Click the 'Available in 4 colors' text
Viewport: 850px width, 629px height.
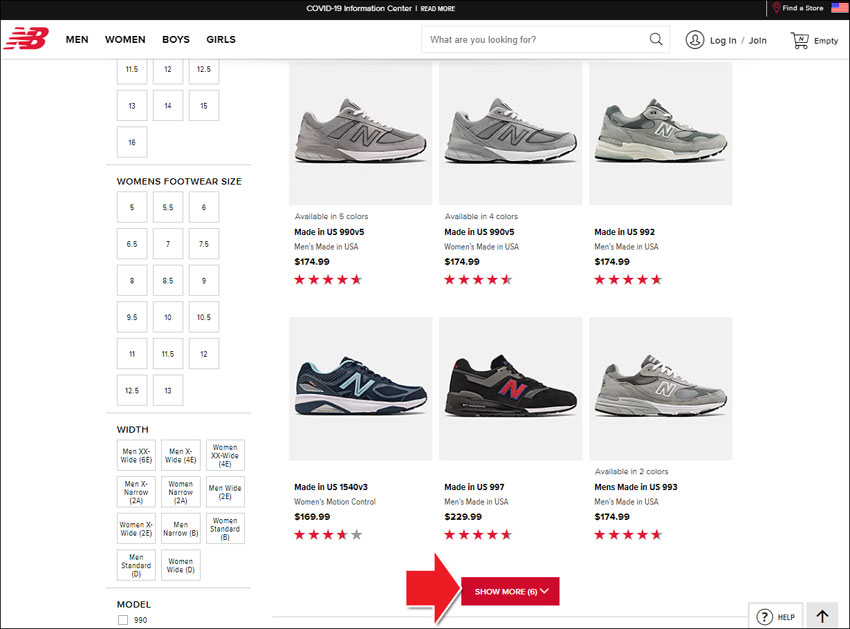(x=481, y=216)
